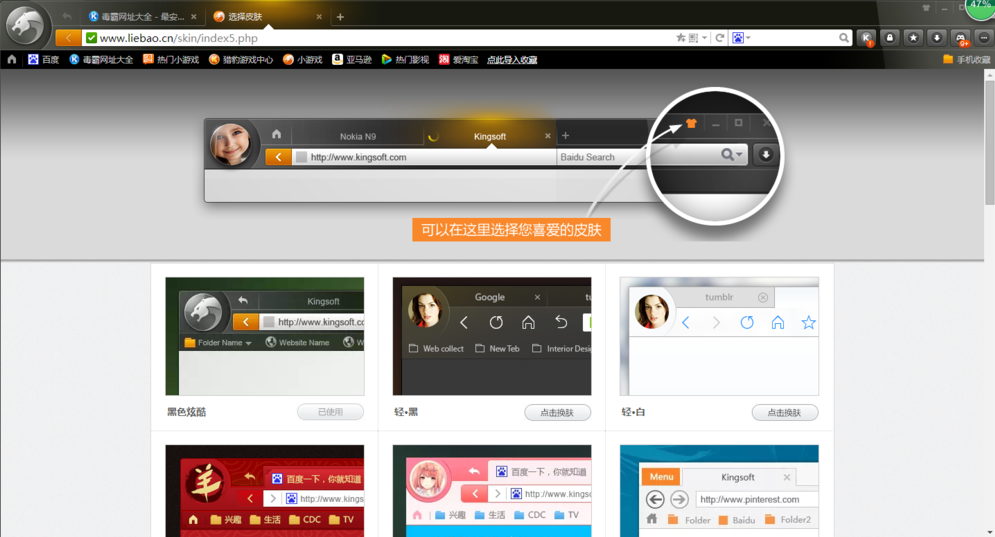Image resolution: width=995 pixels, height=537 pixels.
Task: Reload the page with refresh icon
Action: click(720, 38)
